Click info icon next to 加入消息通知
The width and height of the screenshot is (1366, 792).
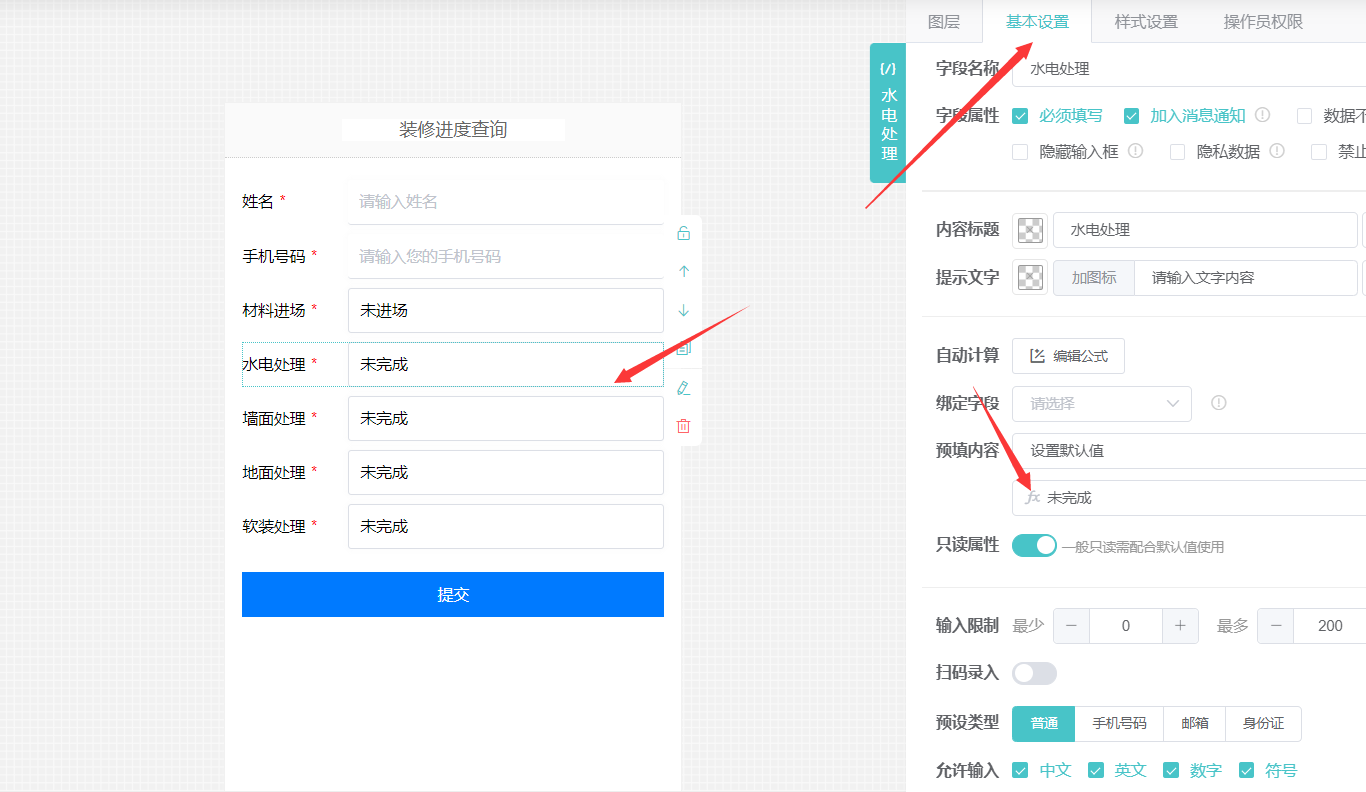1263,115
